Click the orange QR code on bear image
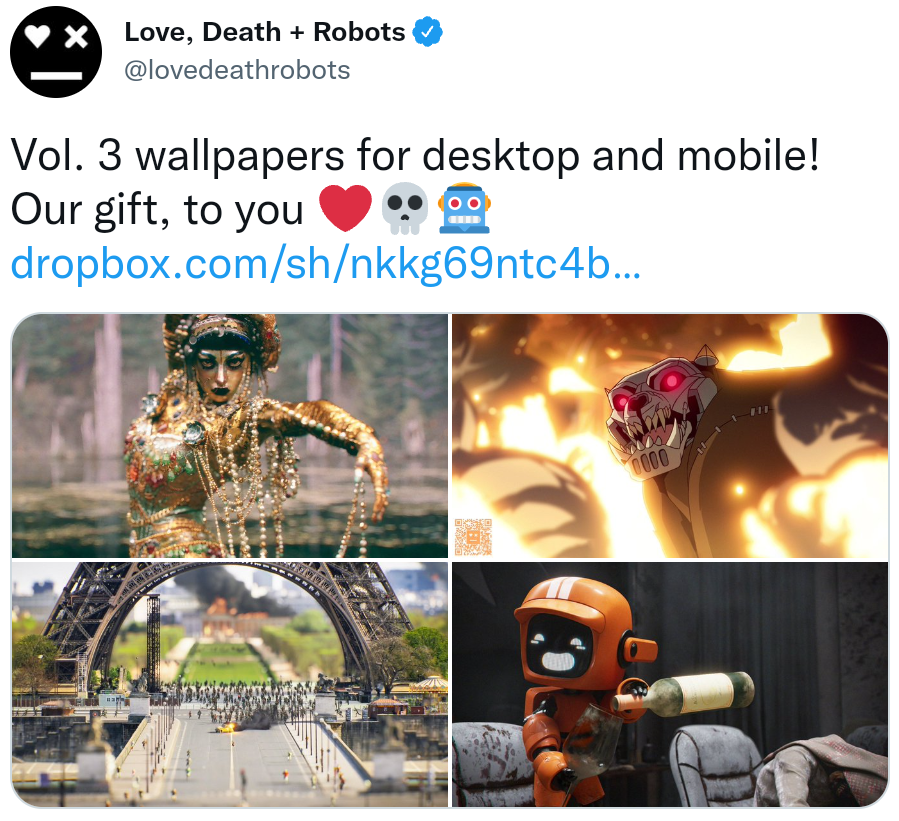Image resolution: width=899 pixels, height=821 pixels. pos(473,537)
